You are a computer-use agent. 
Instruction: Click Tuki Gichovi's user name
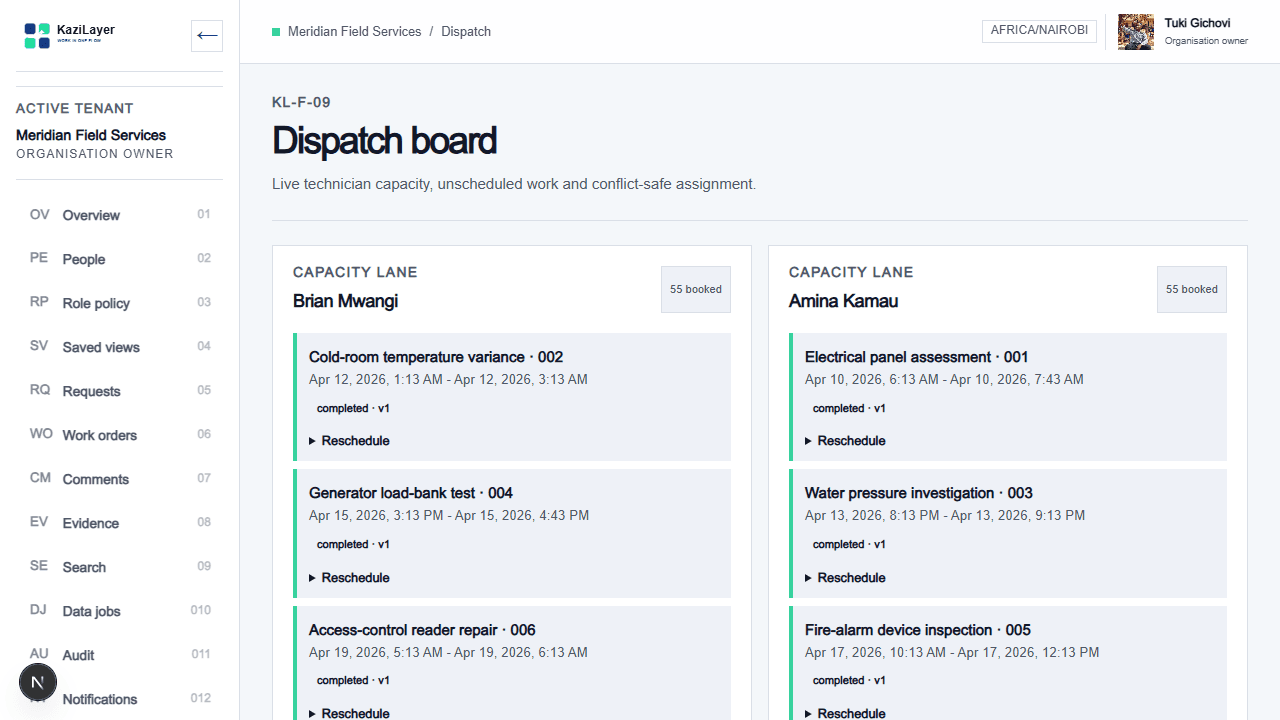point(1197,23)
